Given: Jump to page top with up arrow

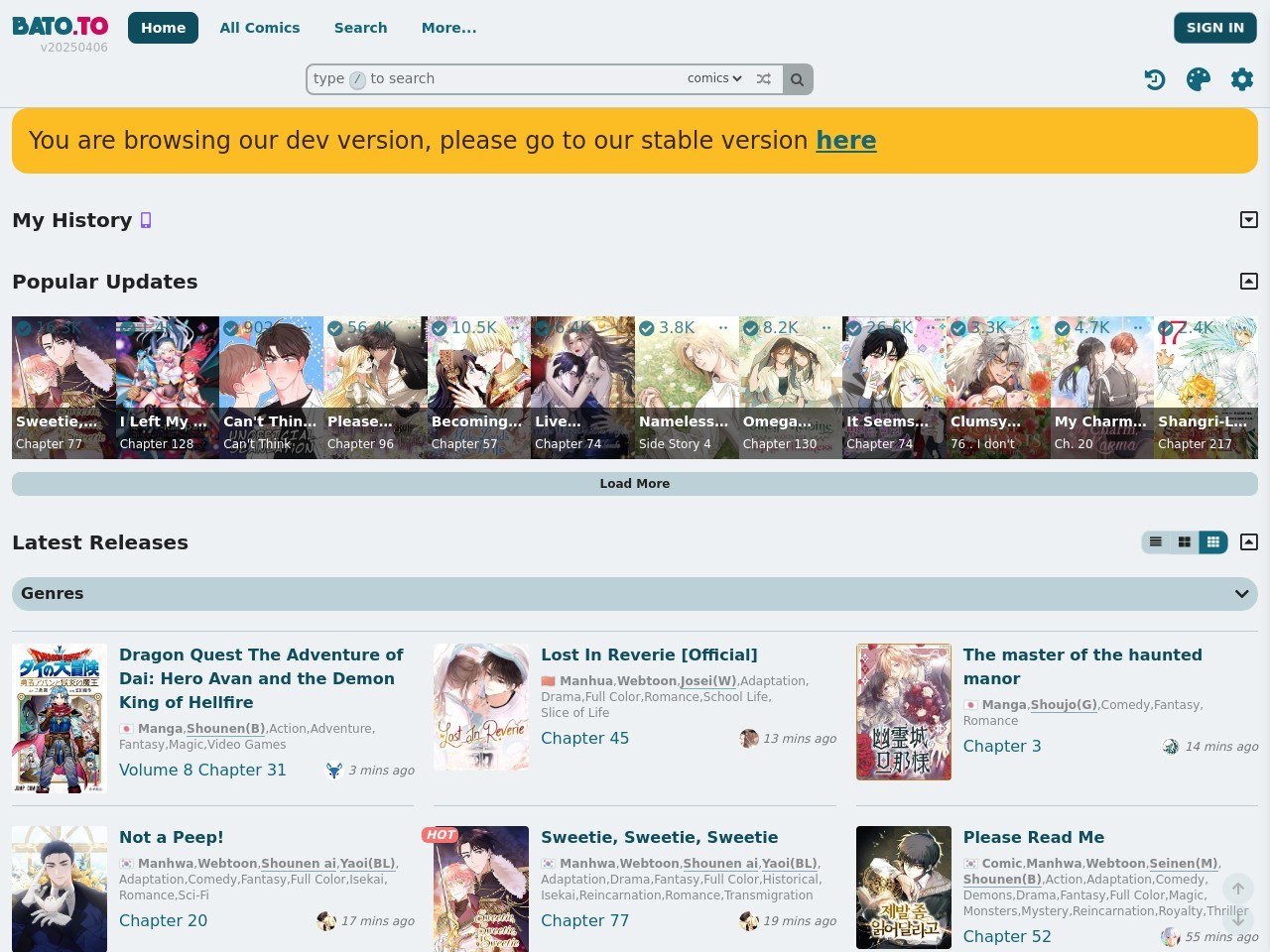Looking at the screenshot, I should pos(1238,889).
